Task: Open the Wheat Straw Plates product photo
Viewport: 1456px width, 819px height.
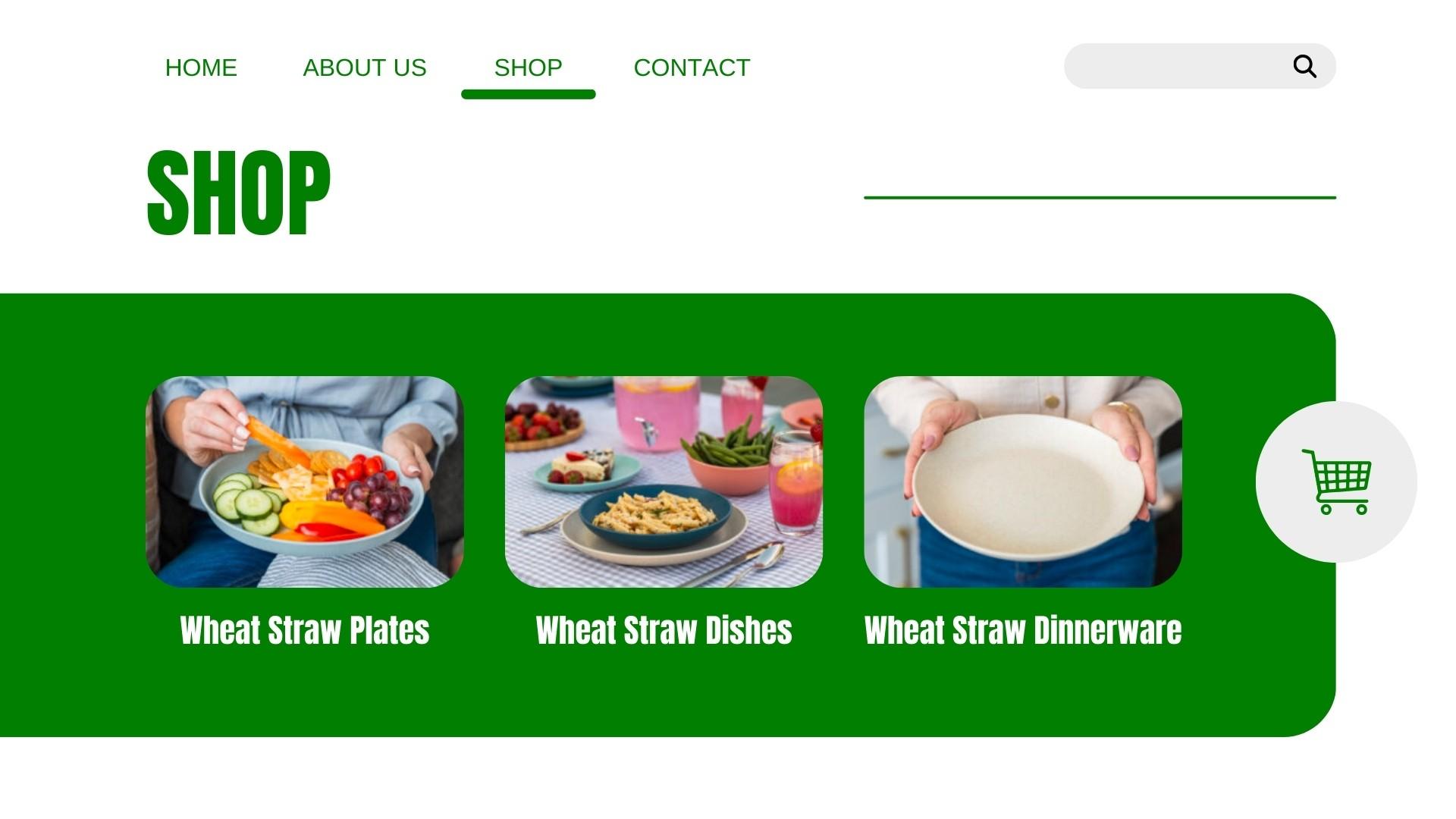Action: point(305,482)
